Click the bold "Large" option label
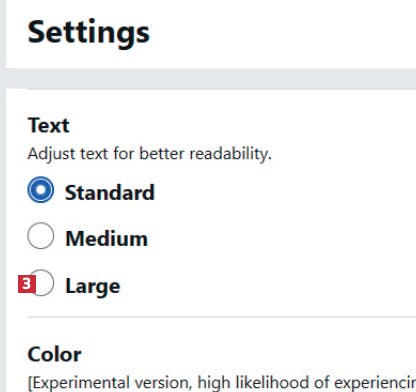Image resolution: width=416 pixels, height=392 pixels. (93, 287)
